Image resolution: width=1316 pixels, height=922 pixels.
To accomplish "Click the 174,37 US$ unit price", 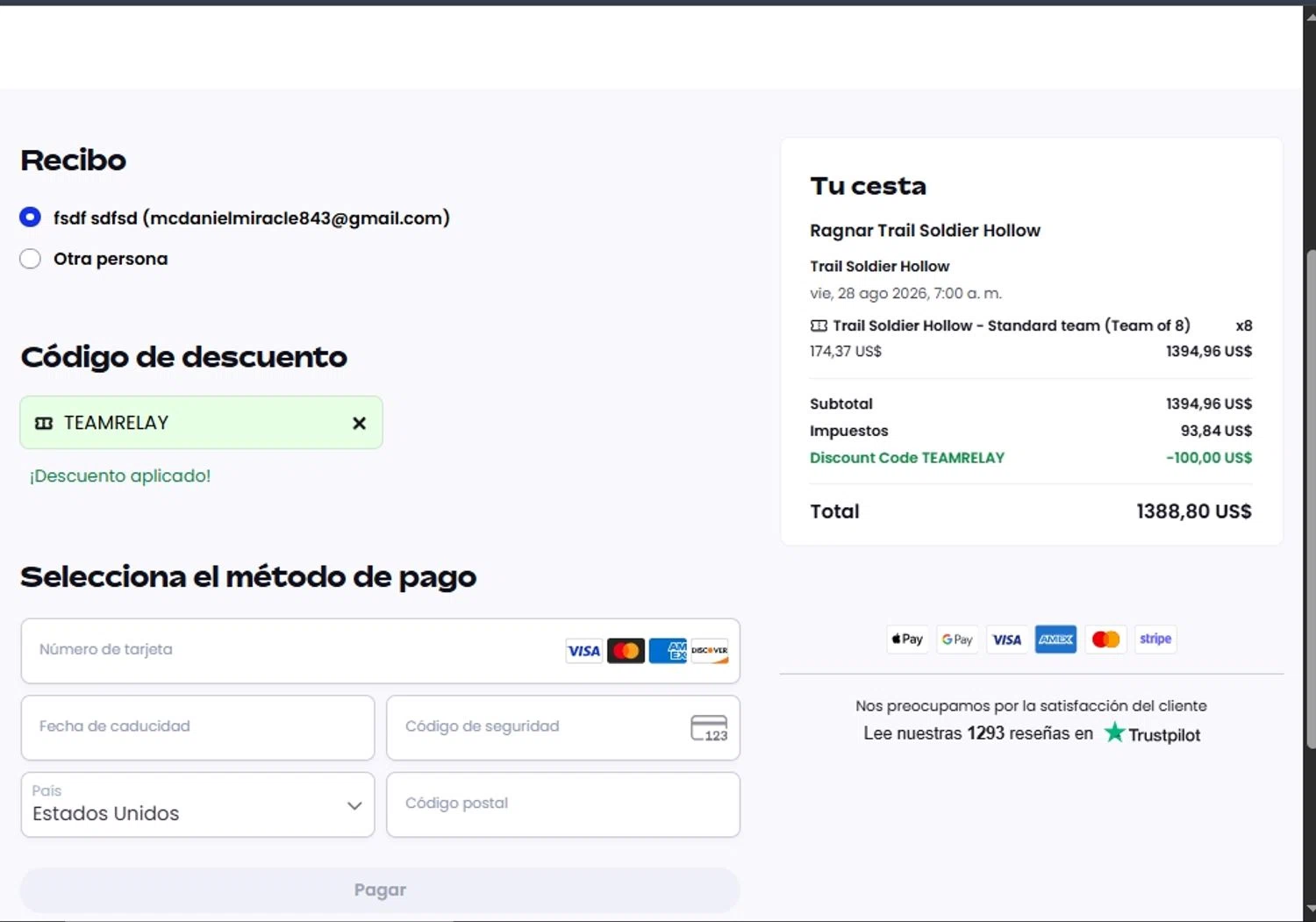I will (846, 352).
